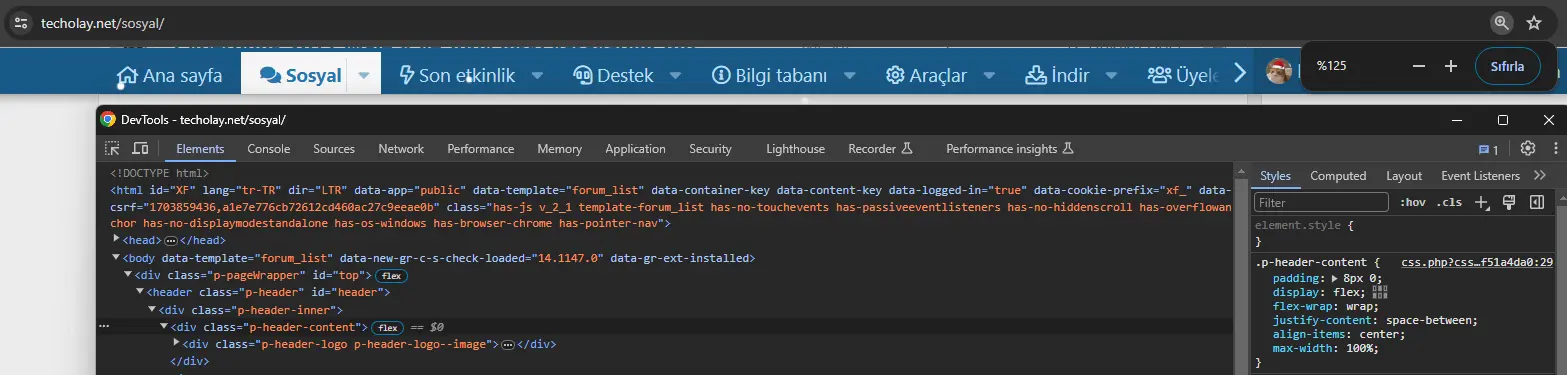The height and width of the screenshot is (375, 1567).
Task: Collapse the p-header-inner div node
Action: [x=152, y=310]
